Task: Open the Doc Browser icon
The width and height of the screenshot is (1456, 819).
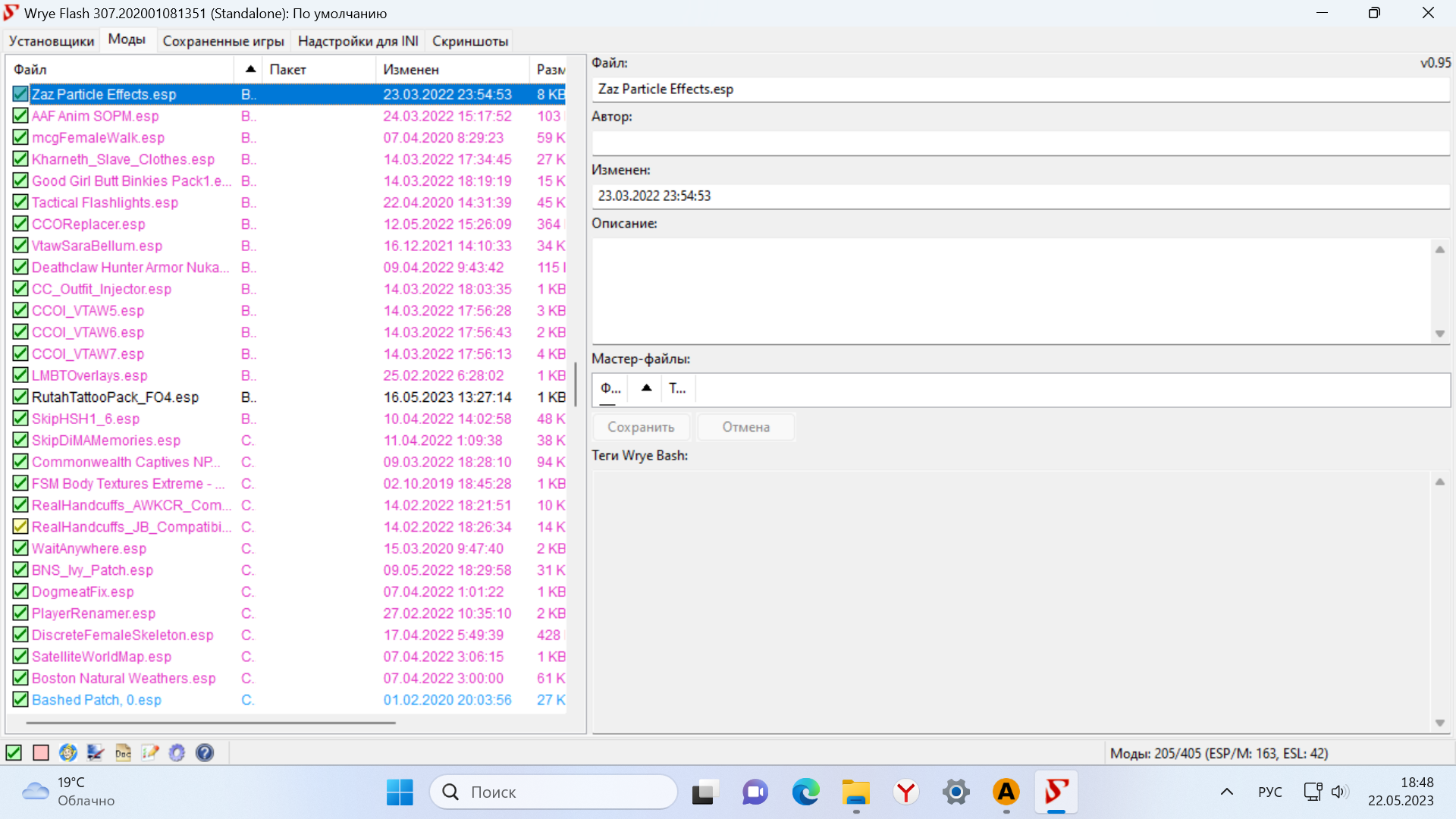Action: tap(123, 752)
